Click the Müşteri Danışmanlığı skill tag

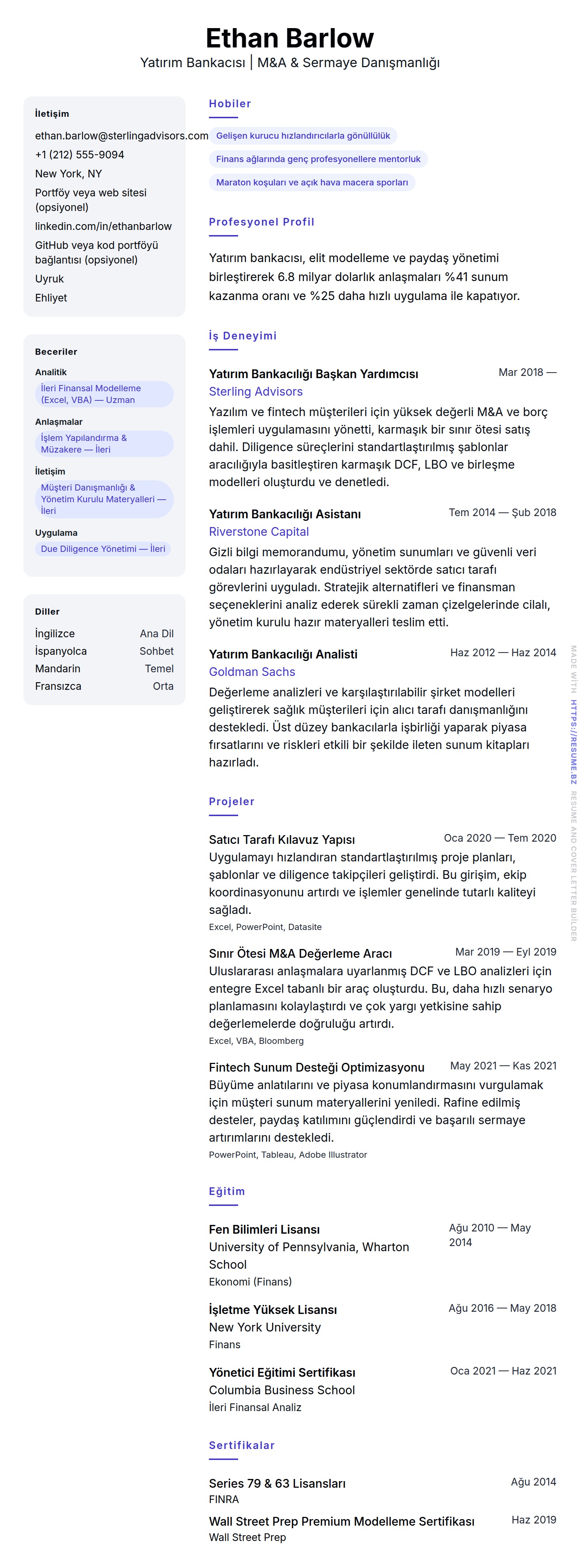(x=104, y=499)
